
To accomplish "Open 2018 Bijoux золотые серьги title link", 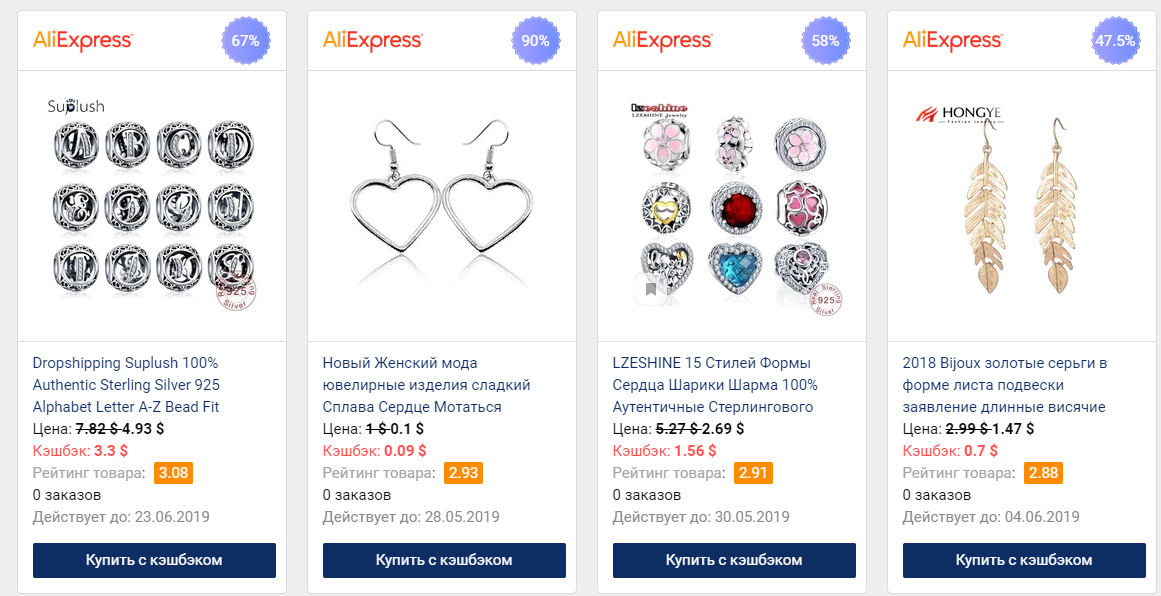I will click(x=1005, y=385).
